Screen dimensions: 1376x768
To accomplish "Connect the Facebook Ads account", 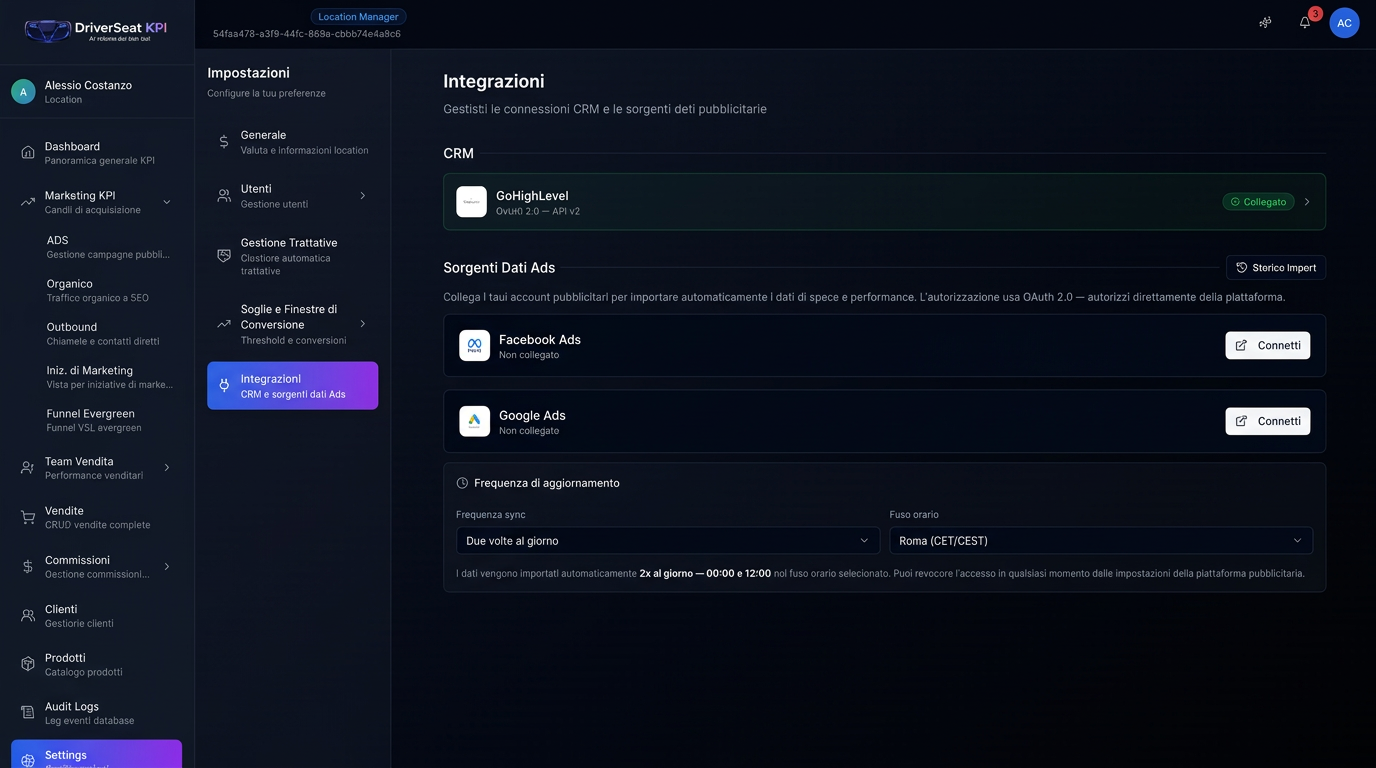I will click(x=1267, y=345).
